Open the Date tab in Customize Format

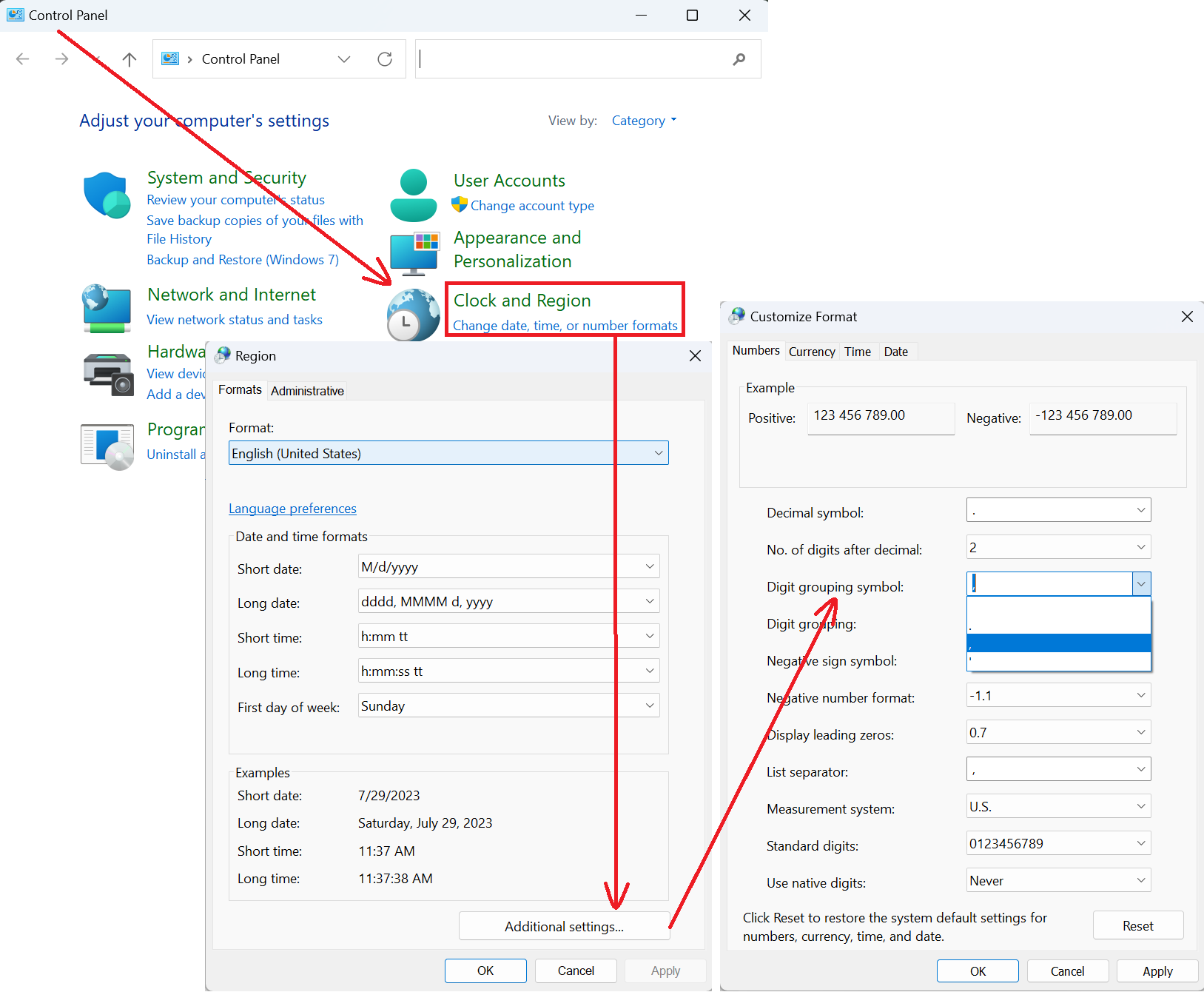895,352
